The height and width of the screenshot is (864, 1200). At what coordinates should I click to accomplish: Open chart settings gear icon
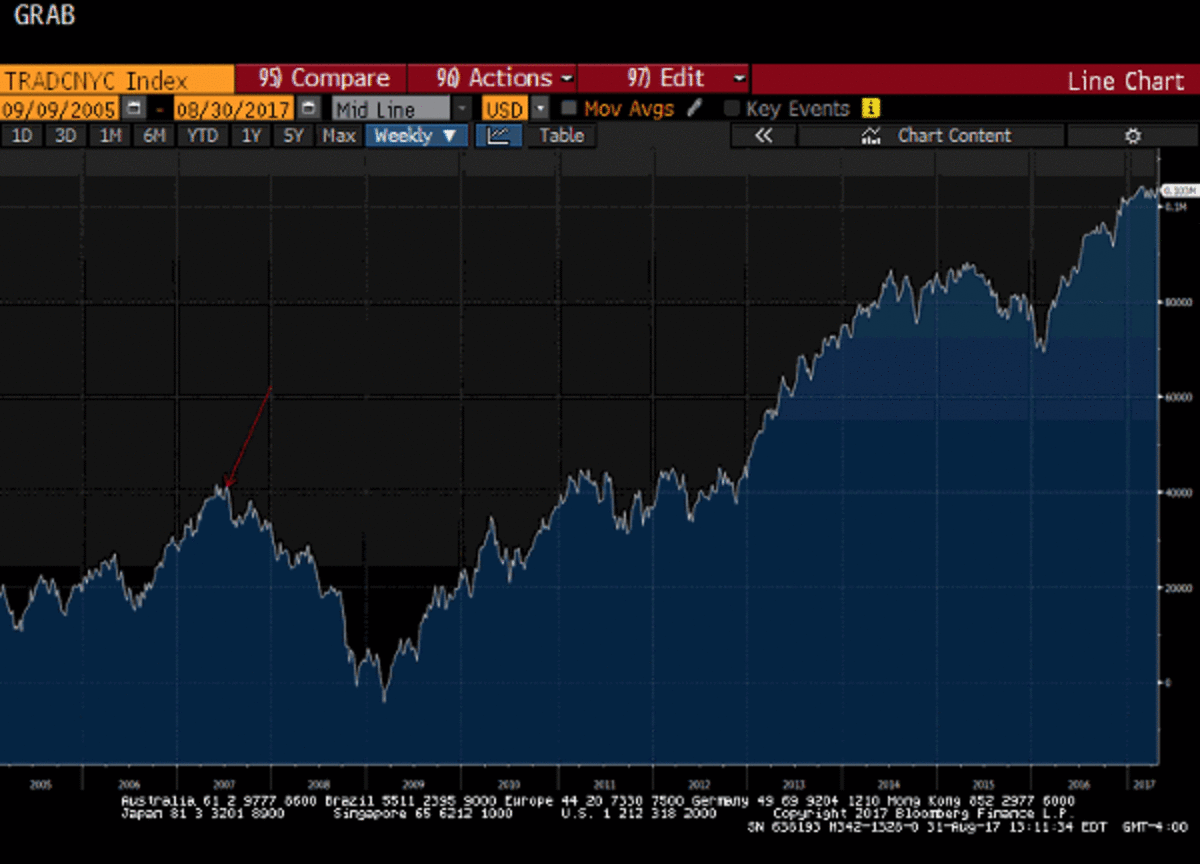point(1132,136)
